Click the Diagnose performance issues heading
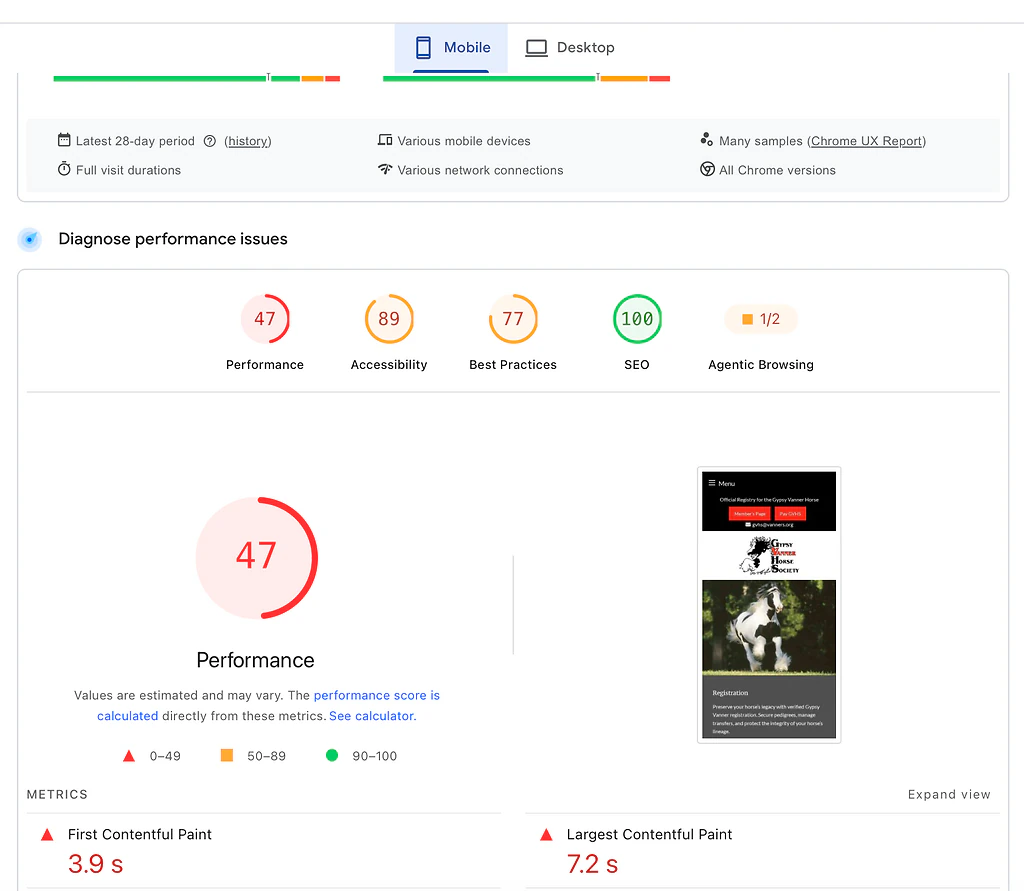The height and width of the screenshot is (891, 1024). click(173, 239)
